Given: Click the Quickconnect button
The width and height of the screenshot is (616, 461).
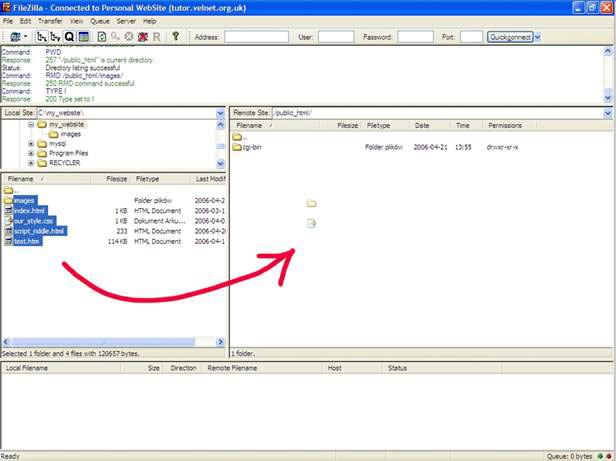Looking at the screenshot, I should click(510, 37).
